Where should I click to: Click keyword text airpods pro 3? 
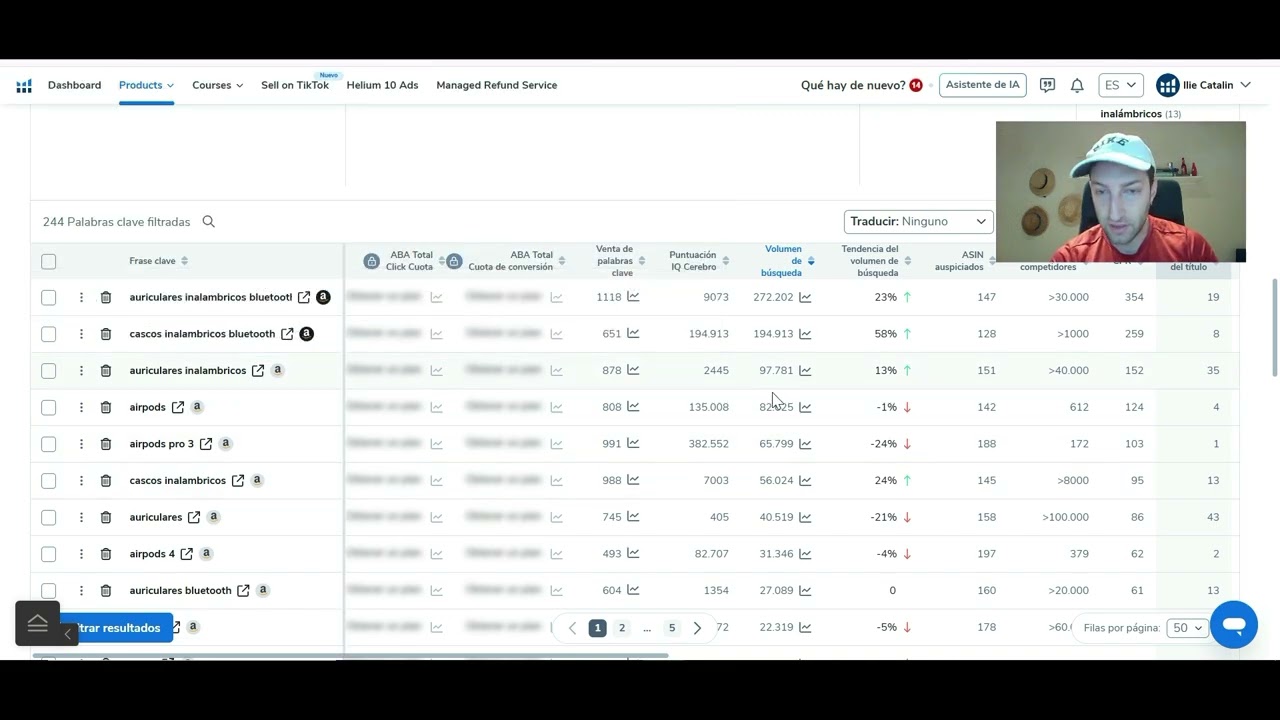coord(162,444)
